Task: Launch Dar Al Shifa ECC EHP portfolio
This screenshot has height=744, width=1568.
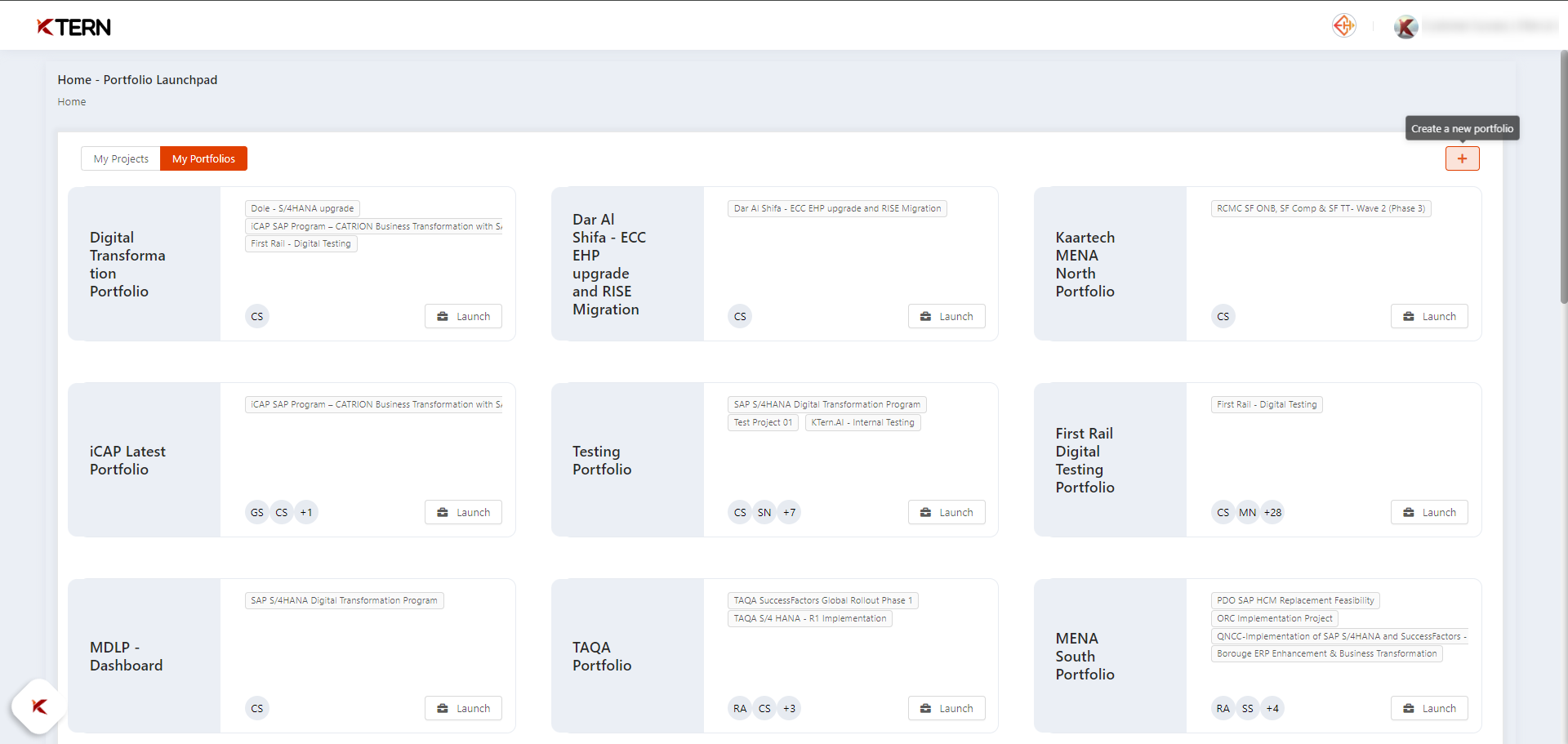Action: 947,316
